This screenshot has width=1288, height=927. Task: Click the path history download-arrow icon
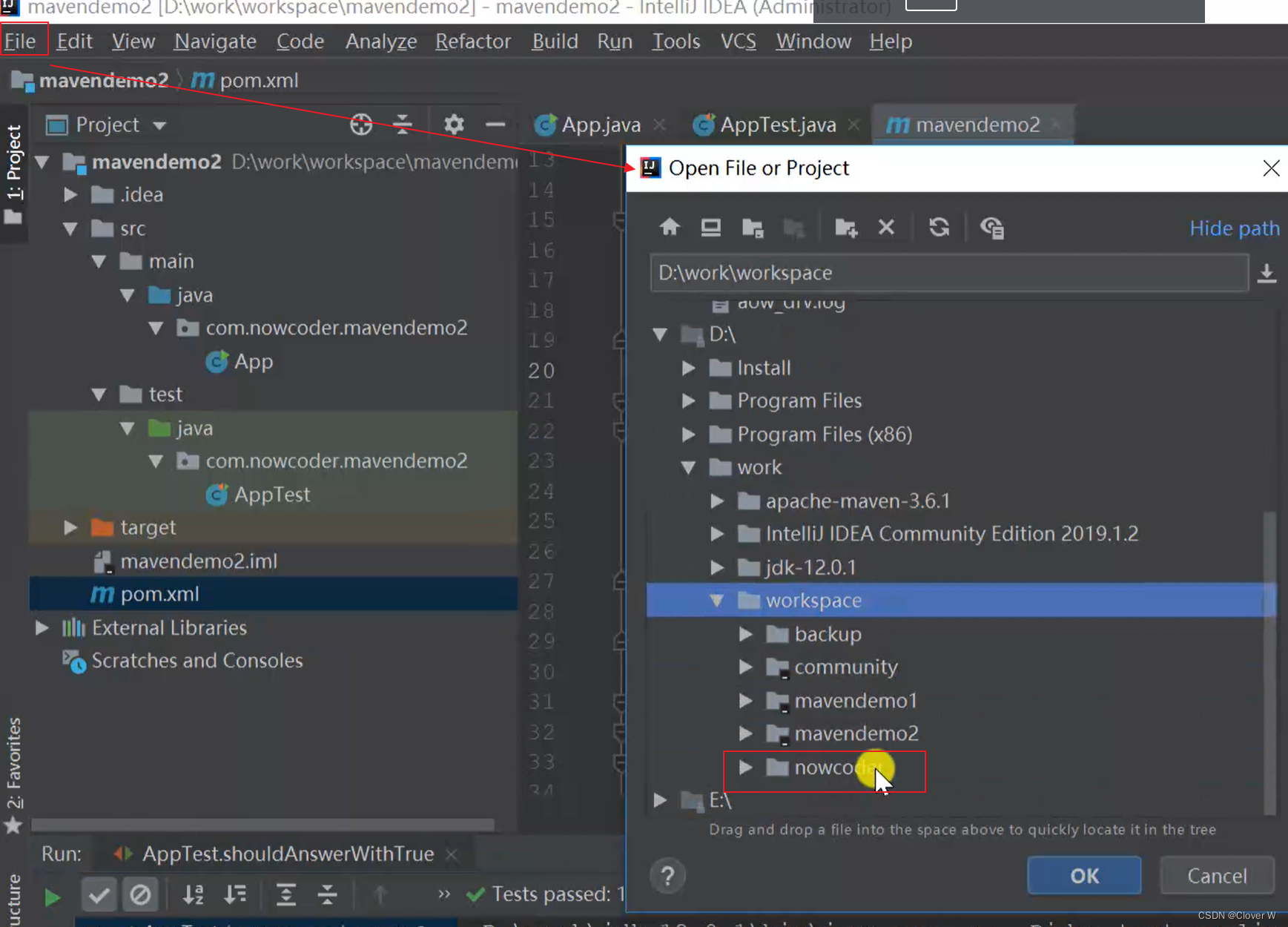(1267, 273)
